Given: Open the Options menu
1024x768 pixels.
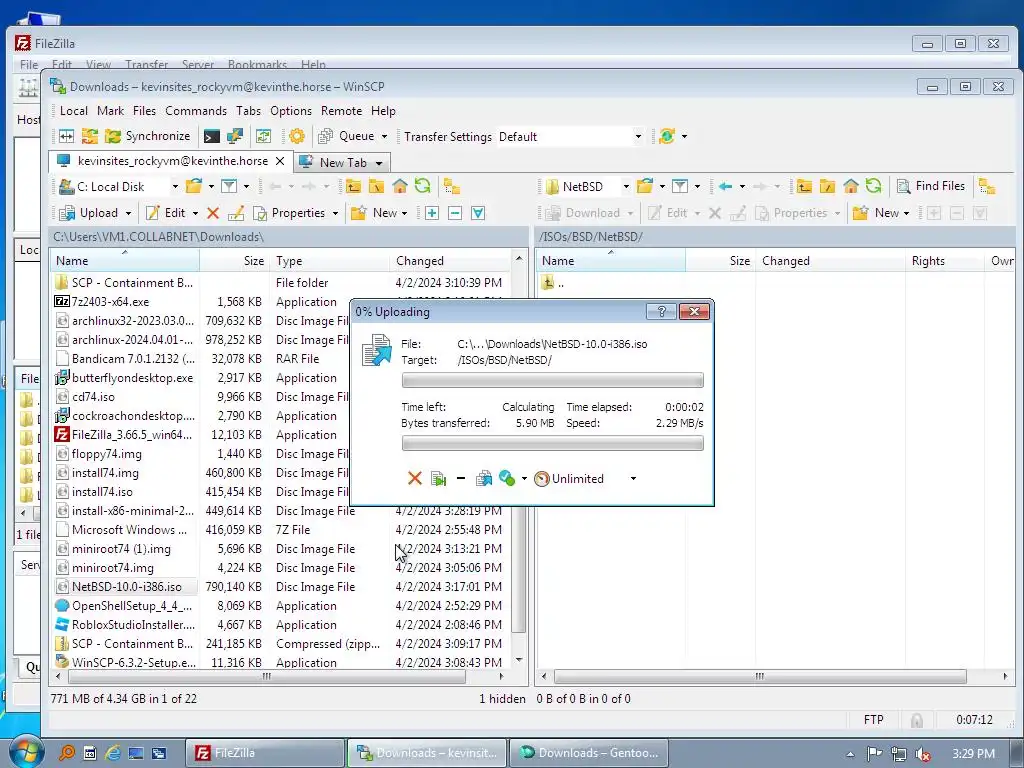Looking at the screenshot, I should tap(291, 111).
